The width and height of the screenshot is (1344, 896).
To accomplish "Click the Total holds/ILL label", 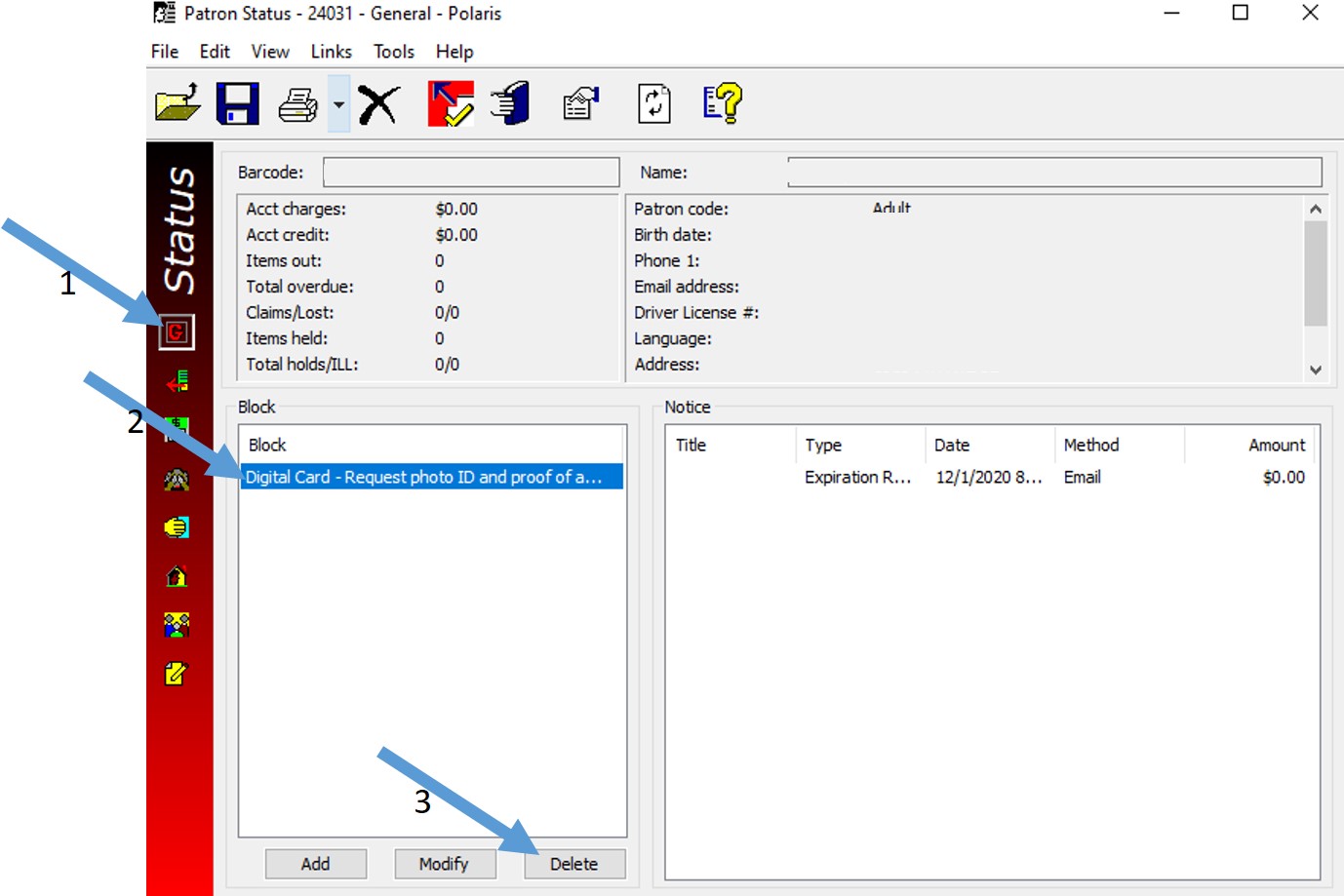I will [x=302, y=365].
